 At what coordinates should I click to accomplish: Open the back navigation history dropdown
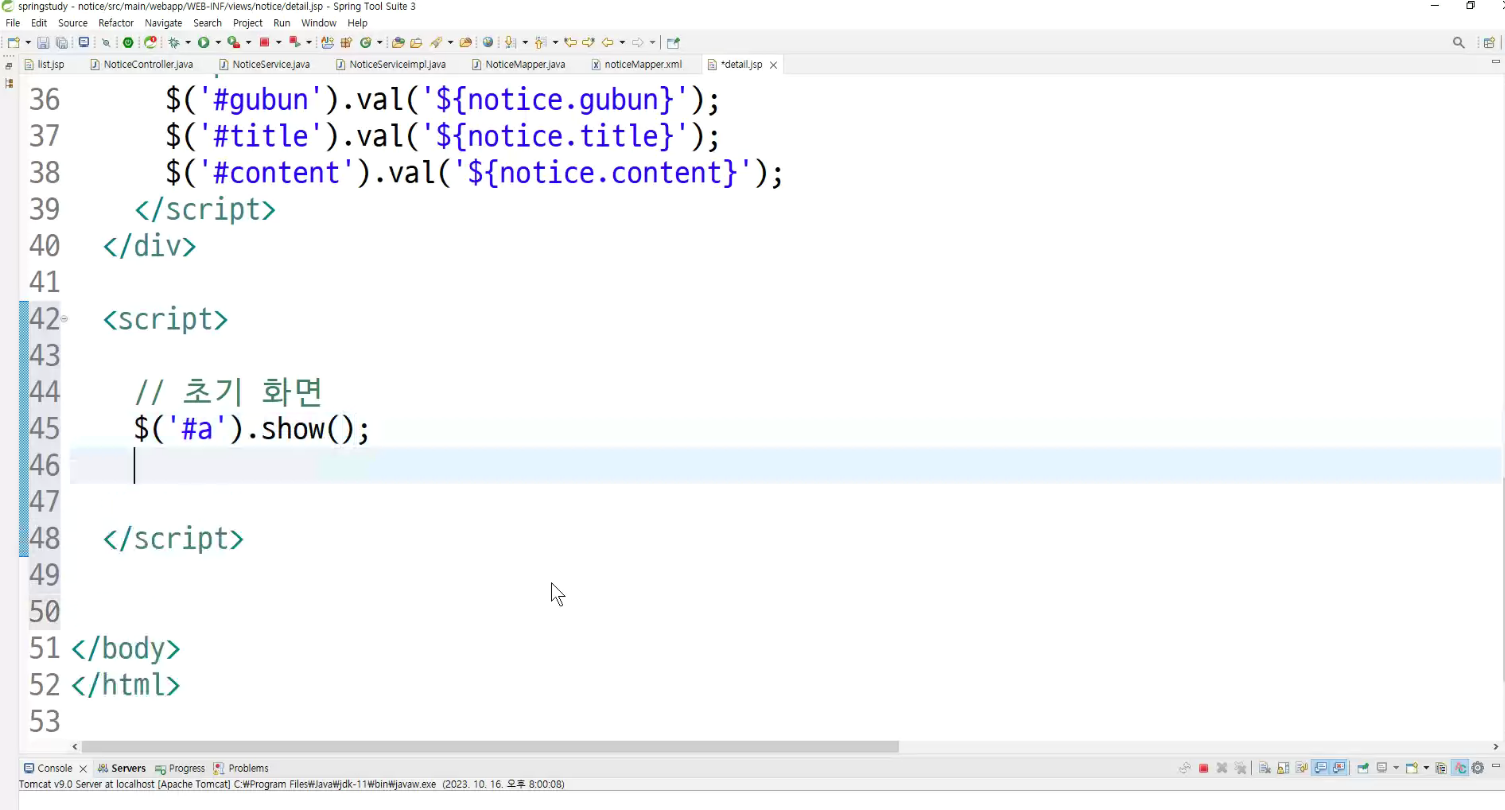coord(622,43)
